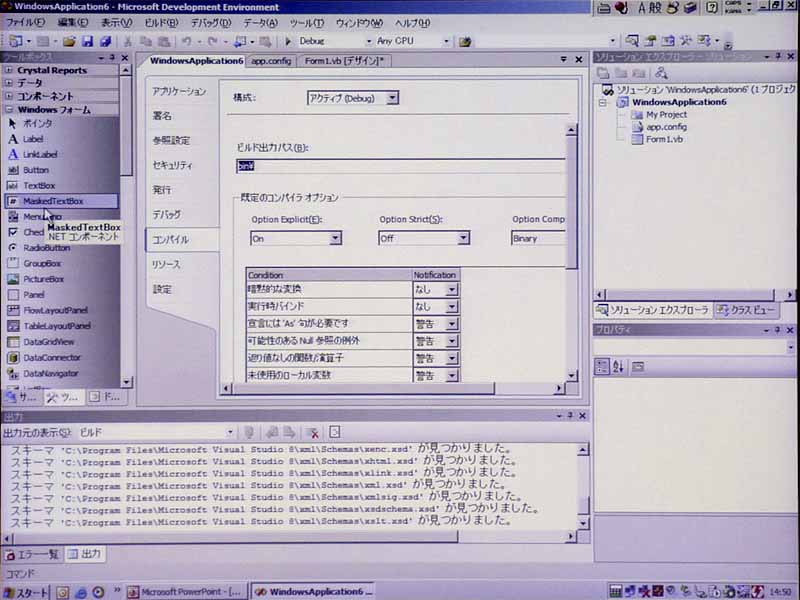
Task: Click the ビルド出力パス input field
Action: click(x=401, y=166)
